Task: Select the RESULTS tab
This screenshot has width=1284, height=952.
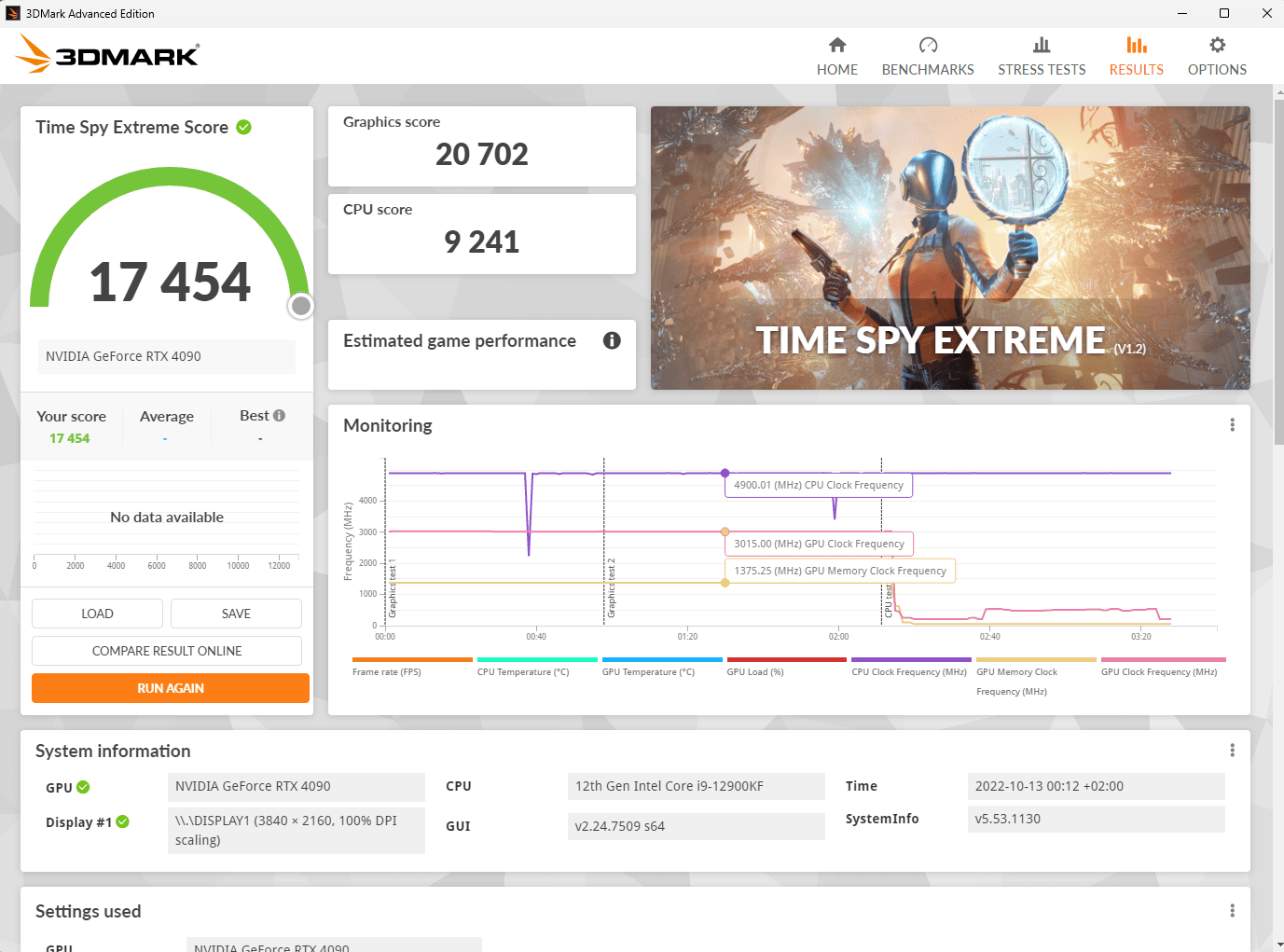Action: point(1136,57)
